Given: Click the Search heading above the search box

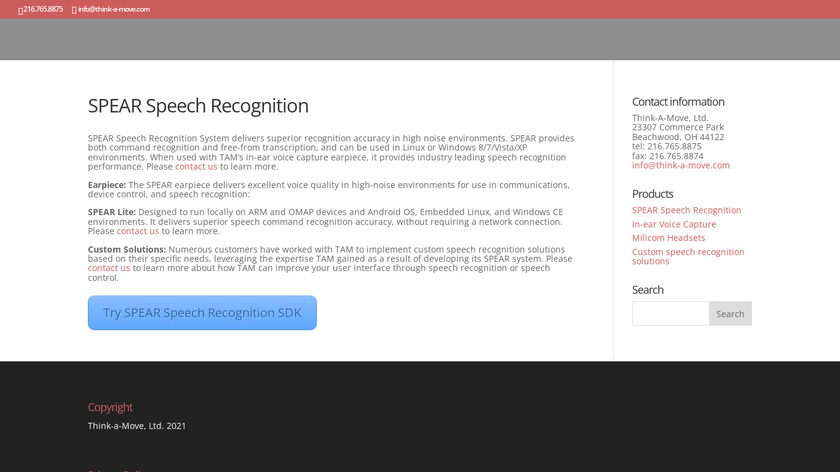Looking at the screenshot, I should tap(647, 290).
